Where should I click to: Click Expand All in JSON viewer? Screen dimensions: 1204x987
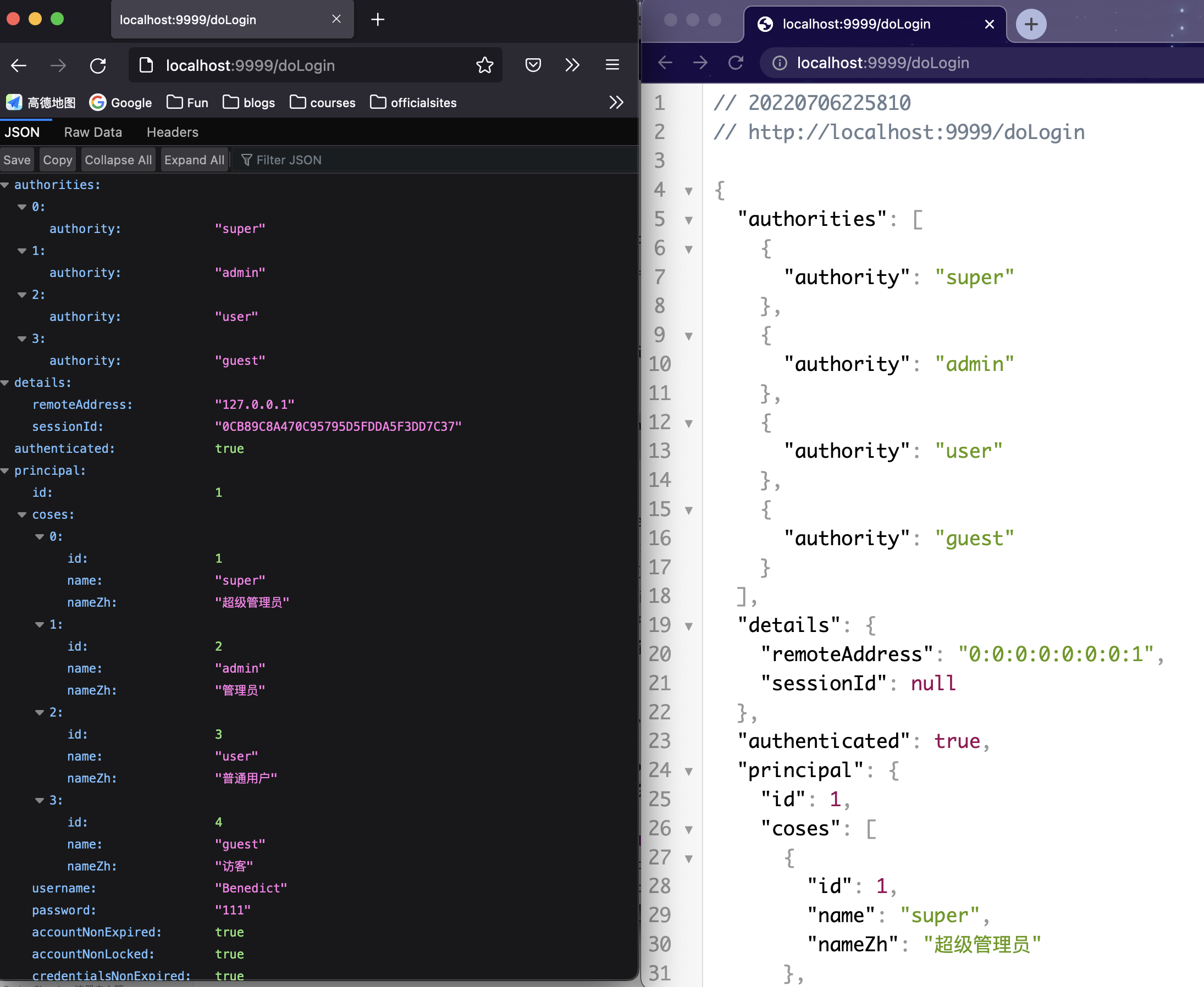coord(195,160)
